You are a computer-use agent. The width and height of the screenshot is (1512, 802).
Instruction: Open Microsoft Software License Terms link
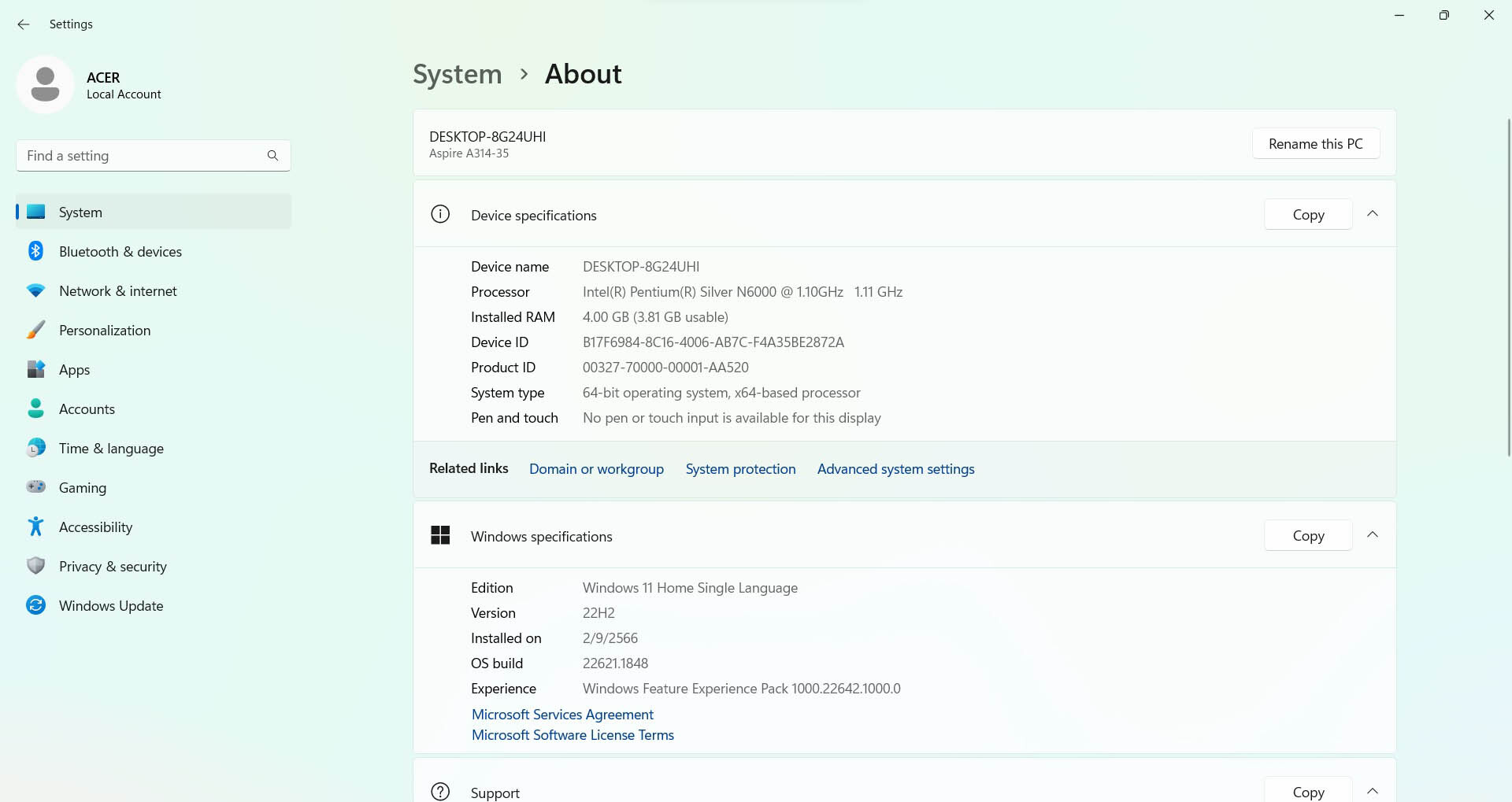[573, 734]
